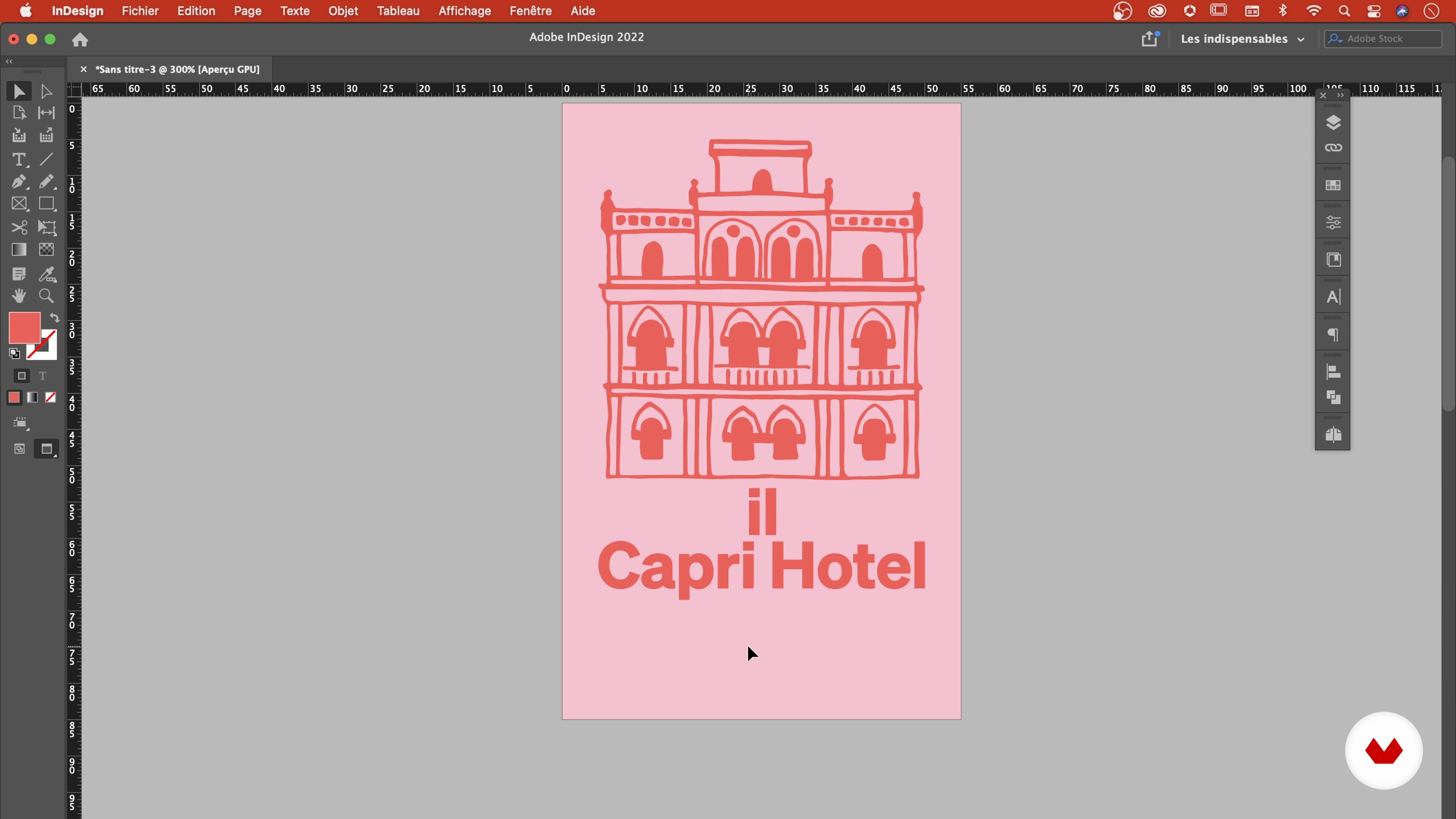Pick the Eyedropper tool

(47, 275)
